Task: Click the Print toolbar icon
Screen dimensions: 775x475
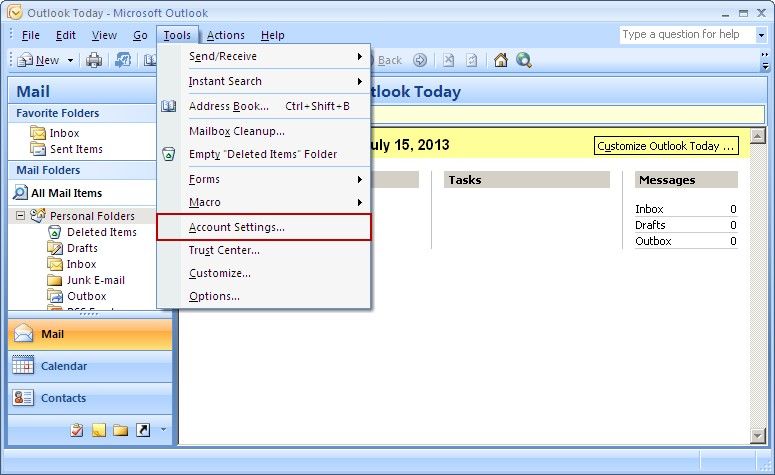Action: 93,60
